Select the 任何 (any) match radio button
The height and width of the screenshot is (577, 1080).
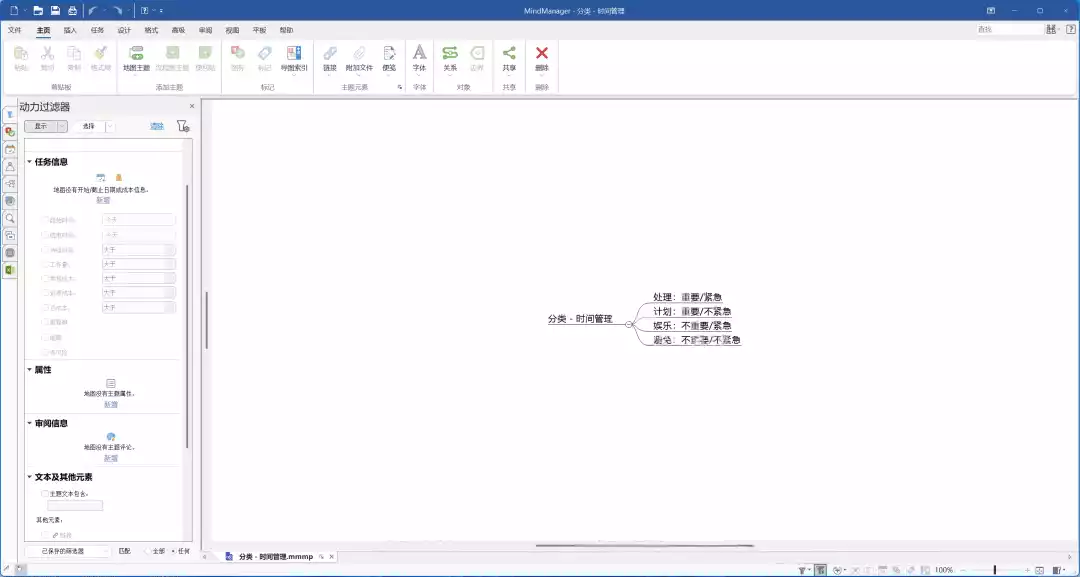172,551
